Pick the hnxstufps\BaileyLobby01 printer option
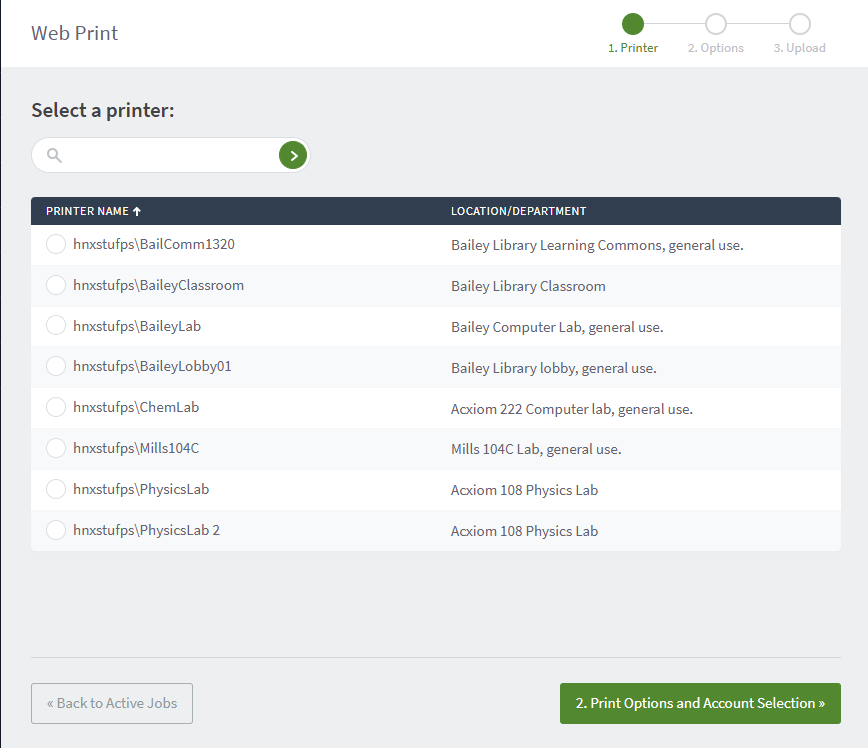The width and height of the screenshot is (868, 748). [x=56, y=367]
